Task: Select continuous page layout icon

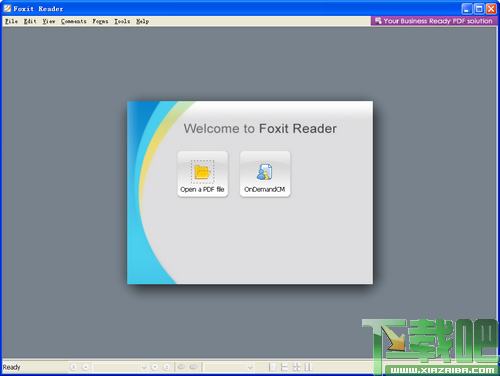Action: pos(284,367)
